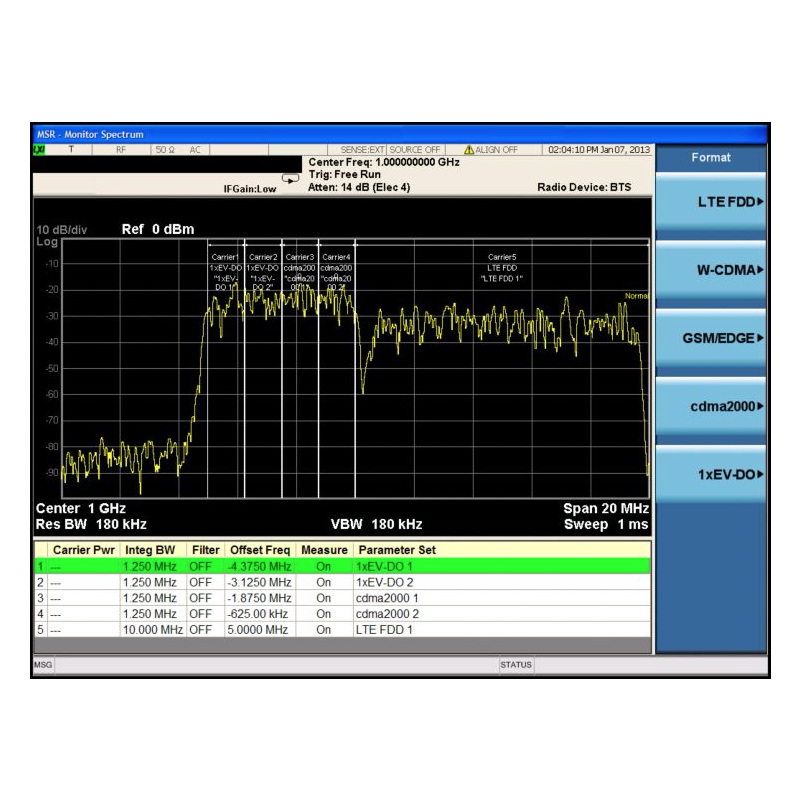Click the Carrier5 LTE FDD label
Screen dimensions: 800x800
point(502,267)
